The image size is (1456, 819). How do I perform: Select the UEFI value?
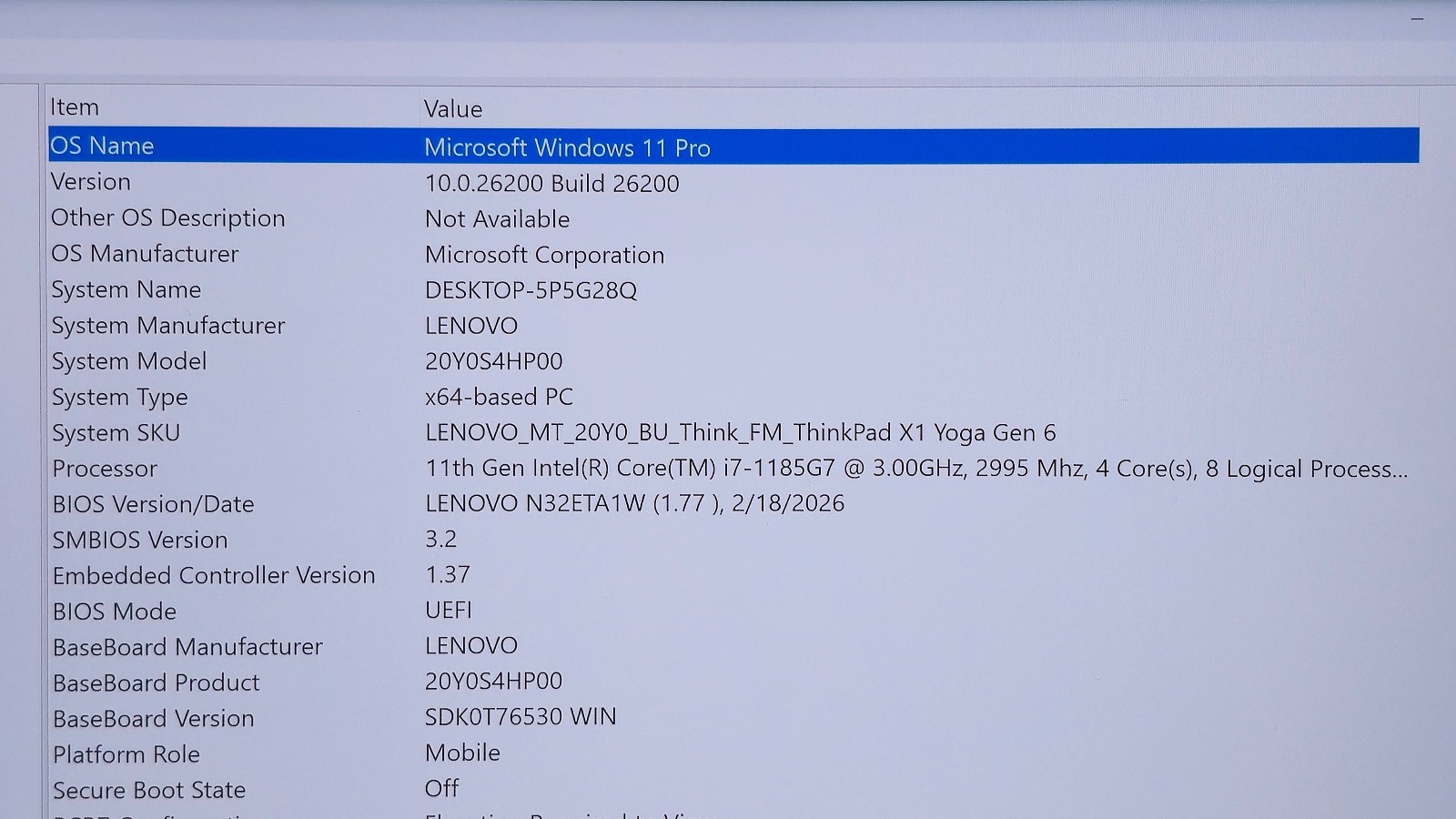click(x=449, y=610)
